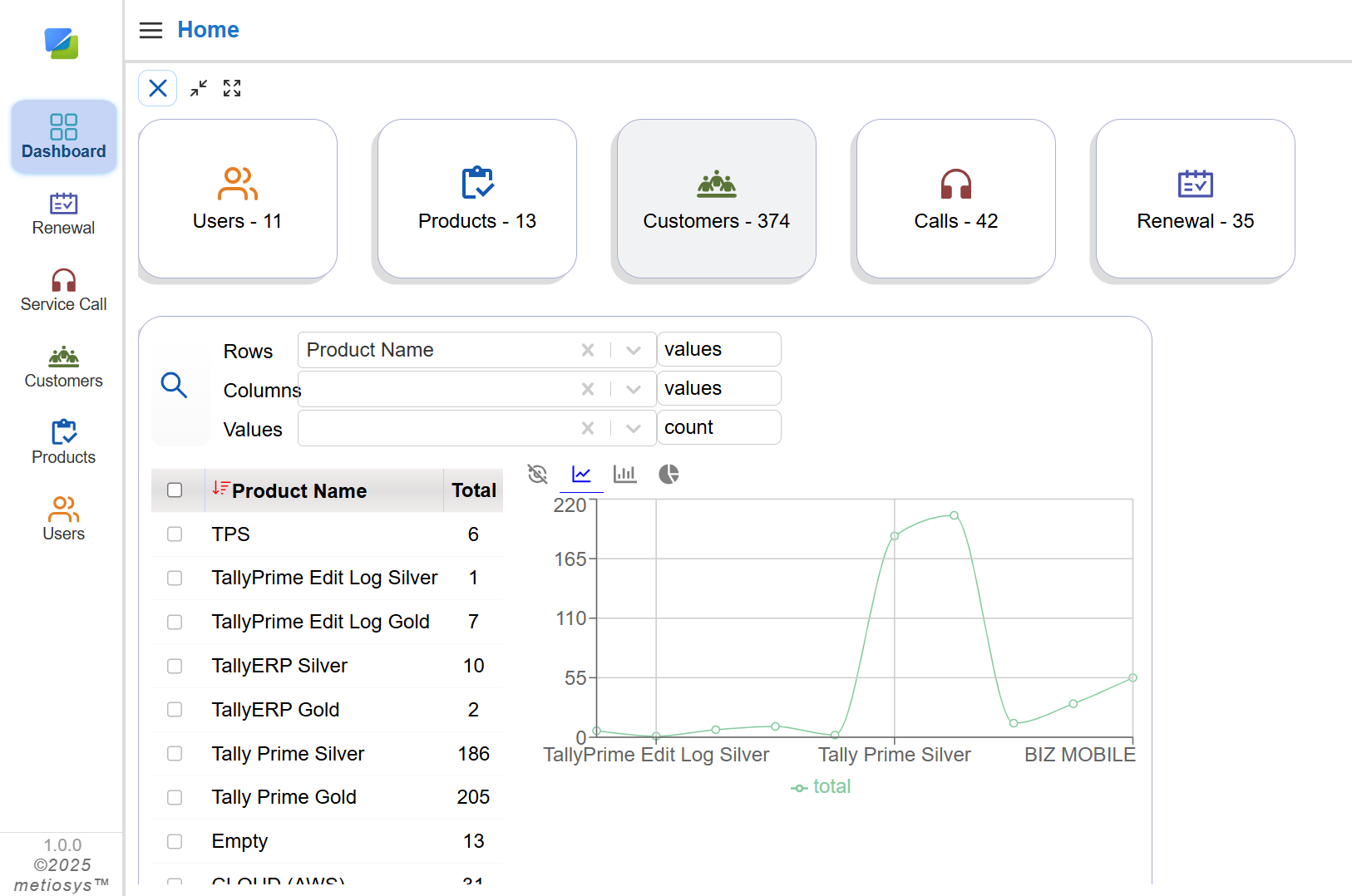This screenshot has width=1352, height=896.
Task: Check the Tally Prime Silver checkbox
Action: 175,753
